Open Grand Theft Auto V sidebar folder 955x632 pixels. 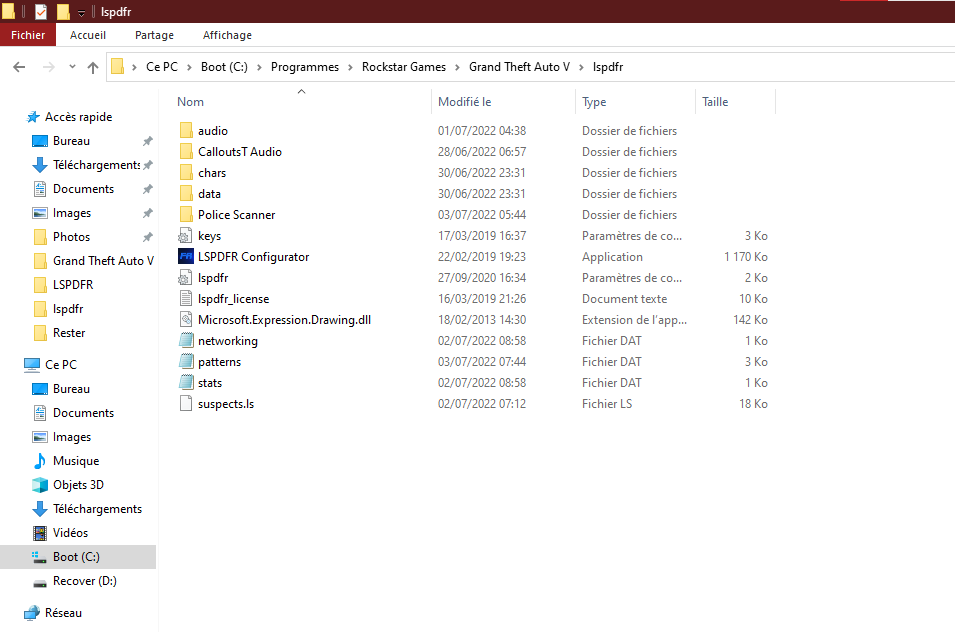(103, 261)
